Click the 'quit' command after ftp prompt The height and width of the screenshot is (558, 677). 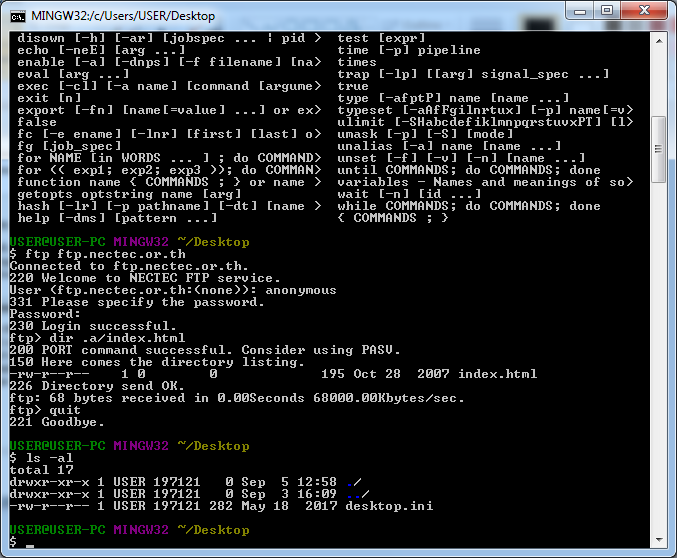(x=64, y=410)
